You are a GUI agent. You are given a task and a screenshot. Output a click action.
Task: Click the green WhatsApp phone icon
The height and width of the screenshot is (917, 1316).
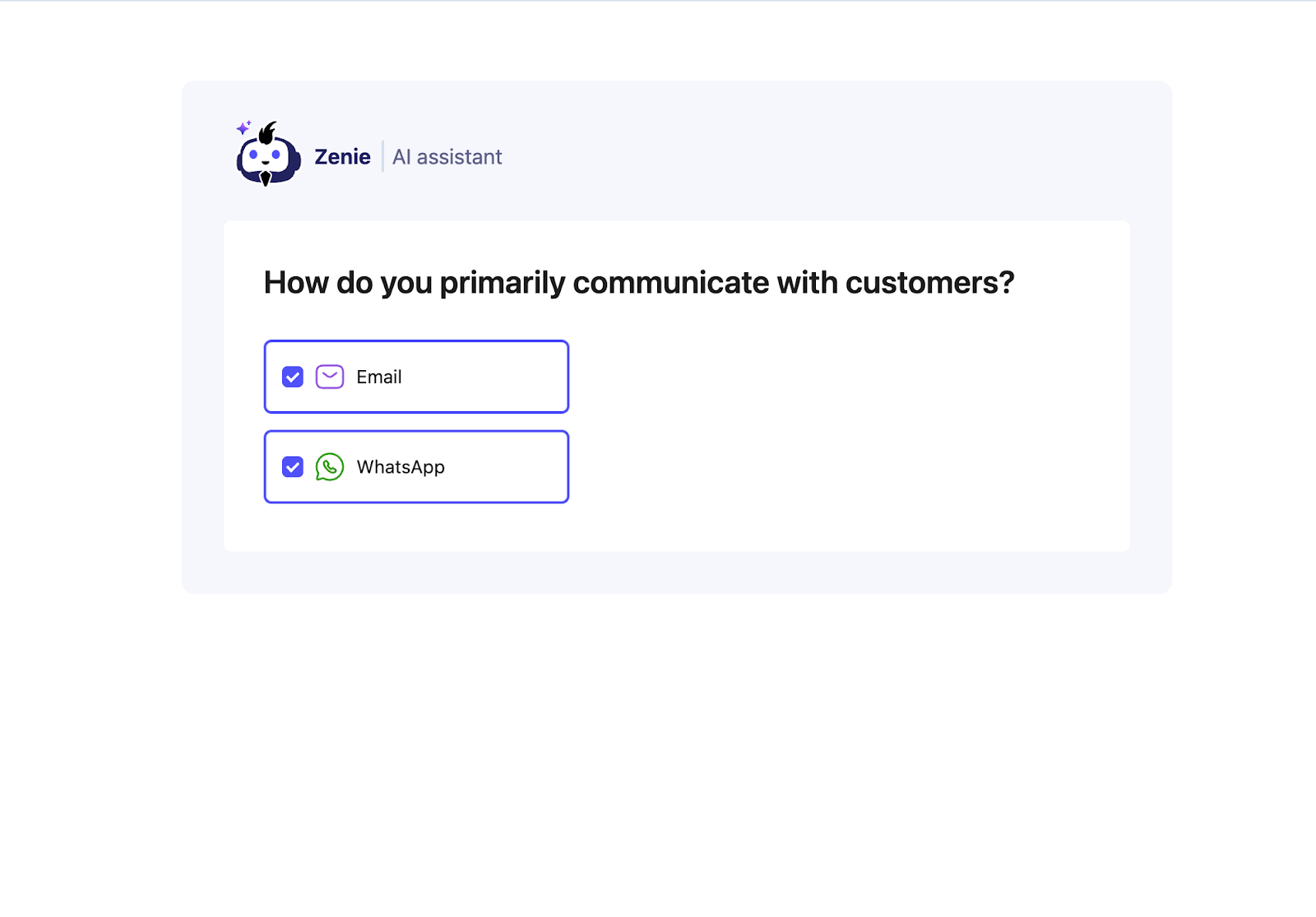point(330,467)
